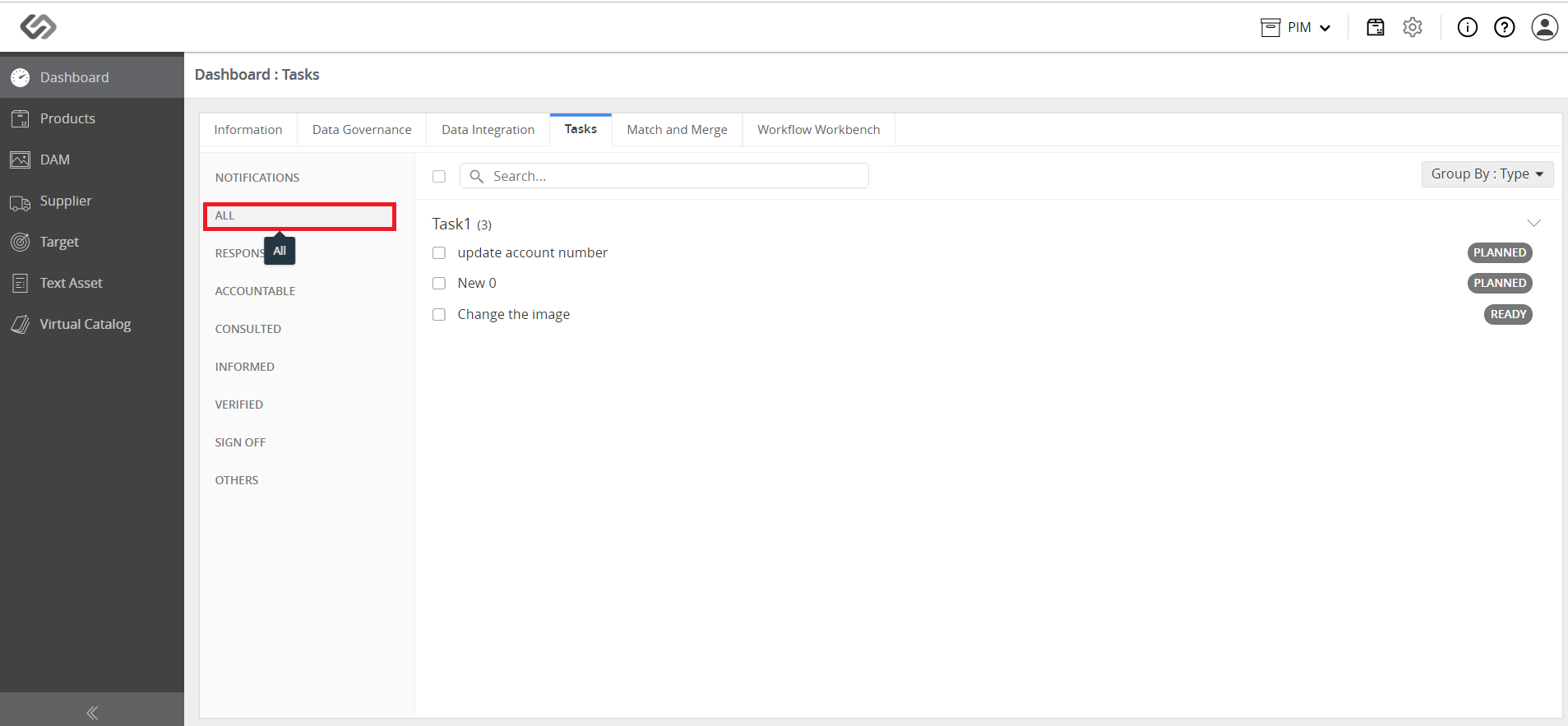Open the Text Asset document icon
1568x726 pixels.
pos(21,283)
